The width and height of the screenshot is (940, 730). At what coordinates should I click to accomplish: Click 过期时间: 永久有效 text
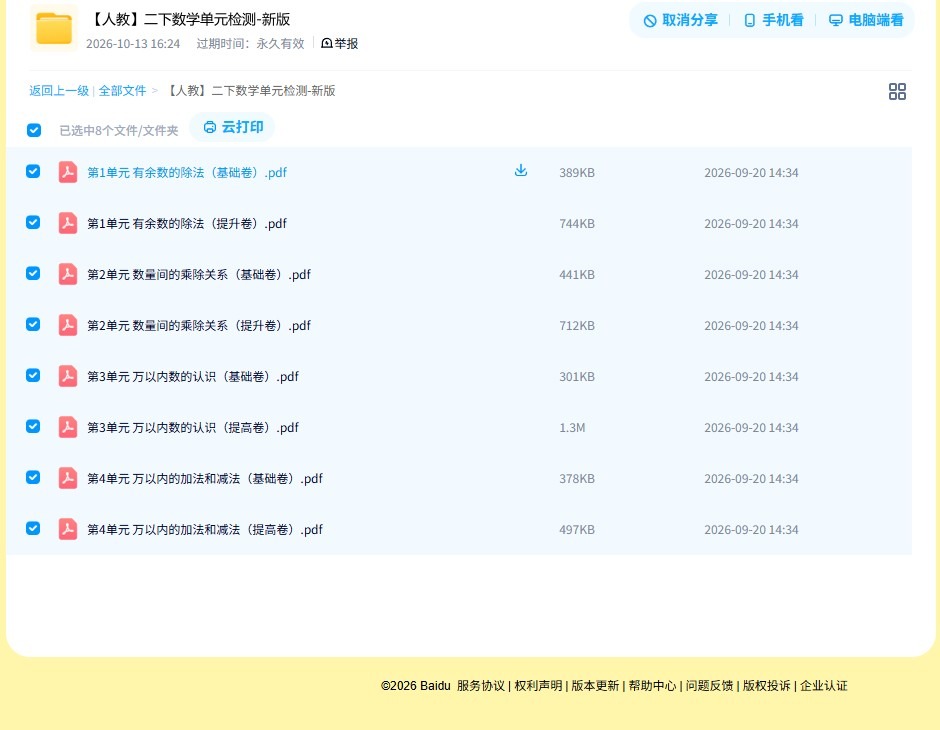pos(250,44)
